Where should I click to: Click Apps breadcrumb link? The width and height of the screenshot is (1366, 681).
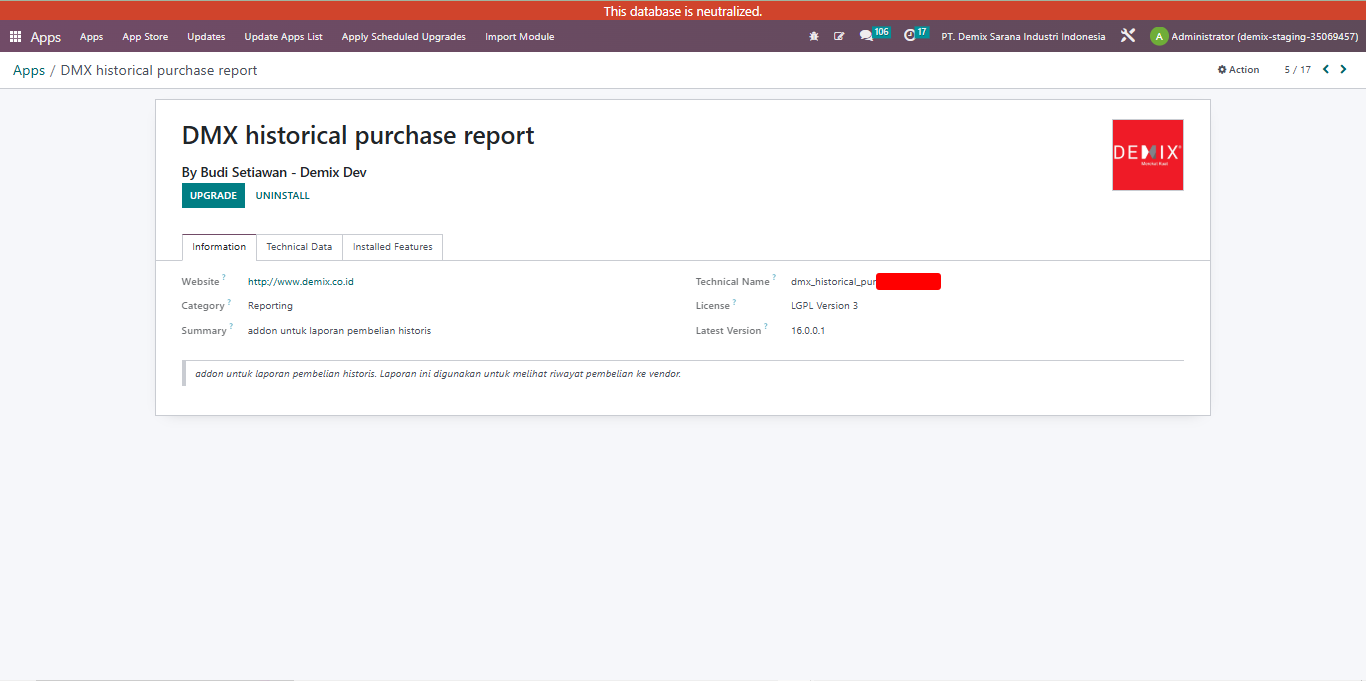(29, 70)
